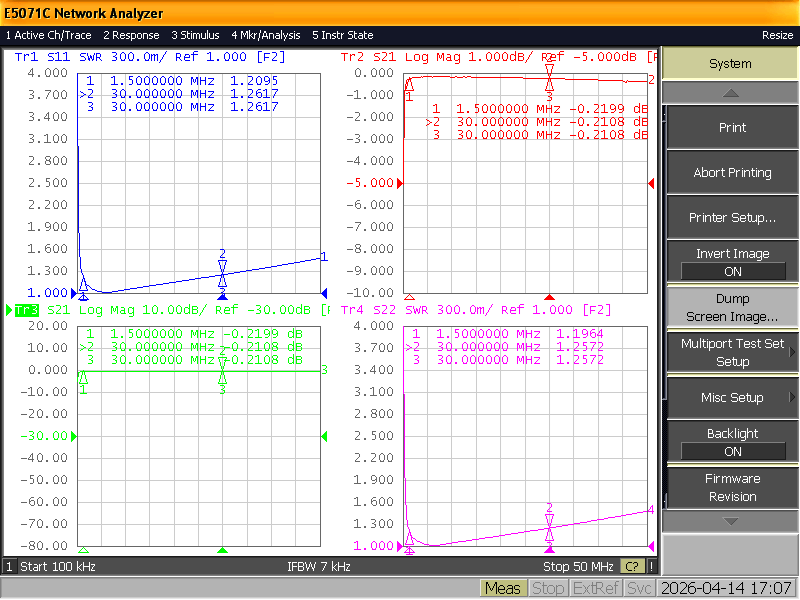Click Tr1 marker 1 readout 1.2095
The width and height of the screenshot is (800, 600).
click(254, 81)
